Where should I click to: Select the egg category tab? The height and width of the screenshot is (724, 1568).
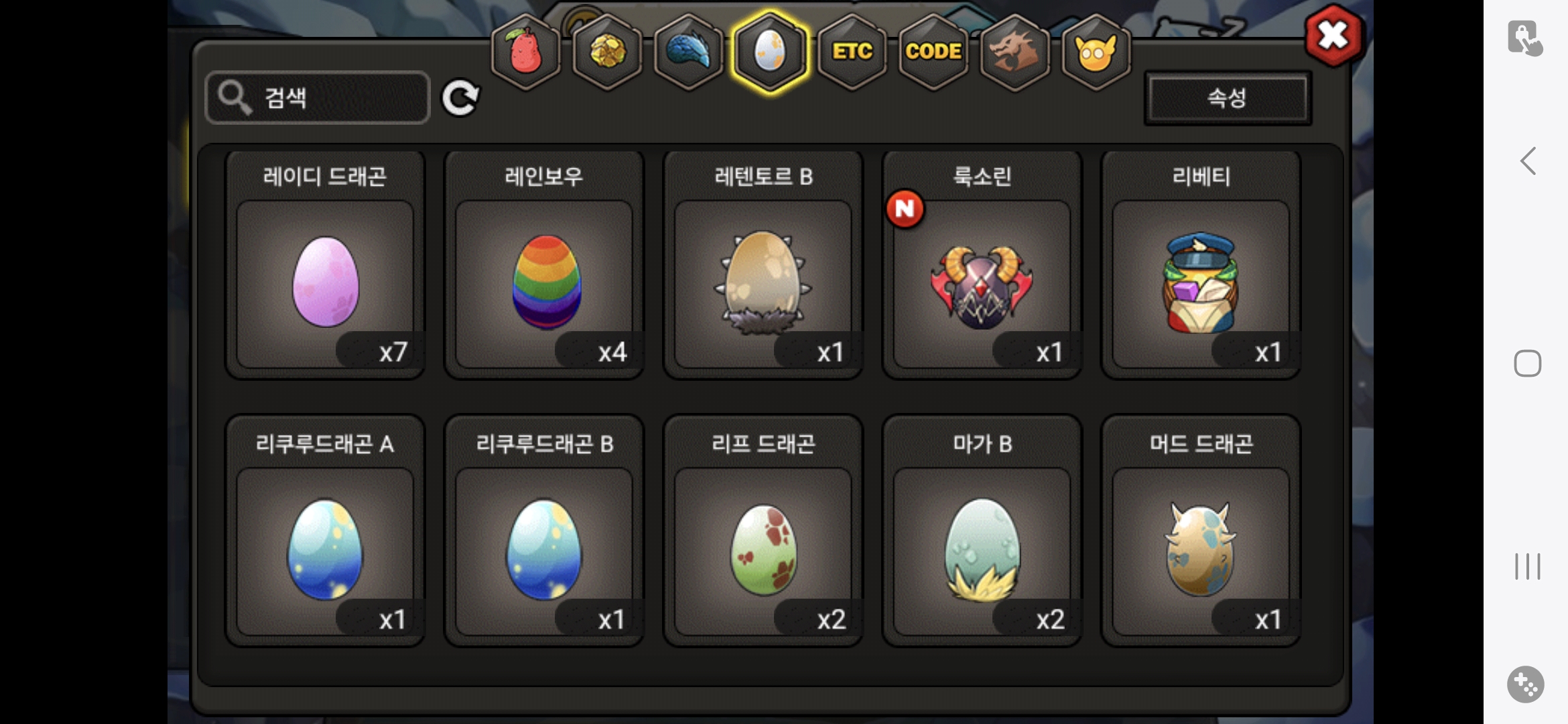(x=770, y=52)
